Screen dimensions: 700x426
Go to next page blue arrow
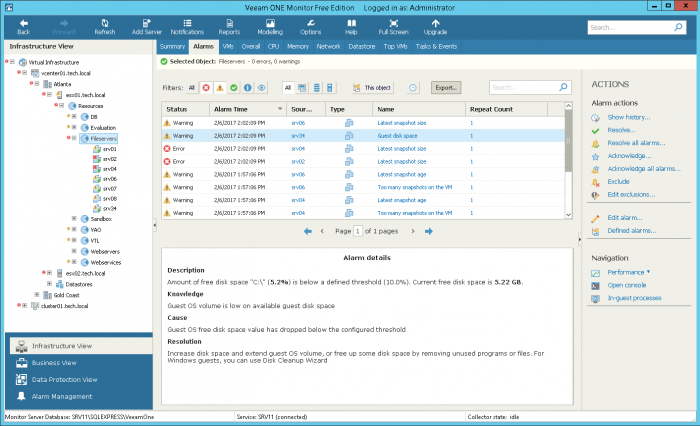(429, 231)
